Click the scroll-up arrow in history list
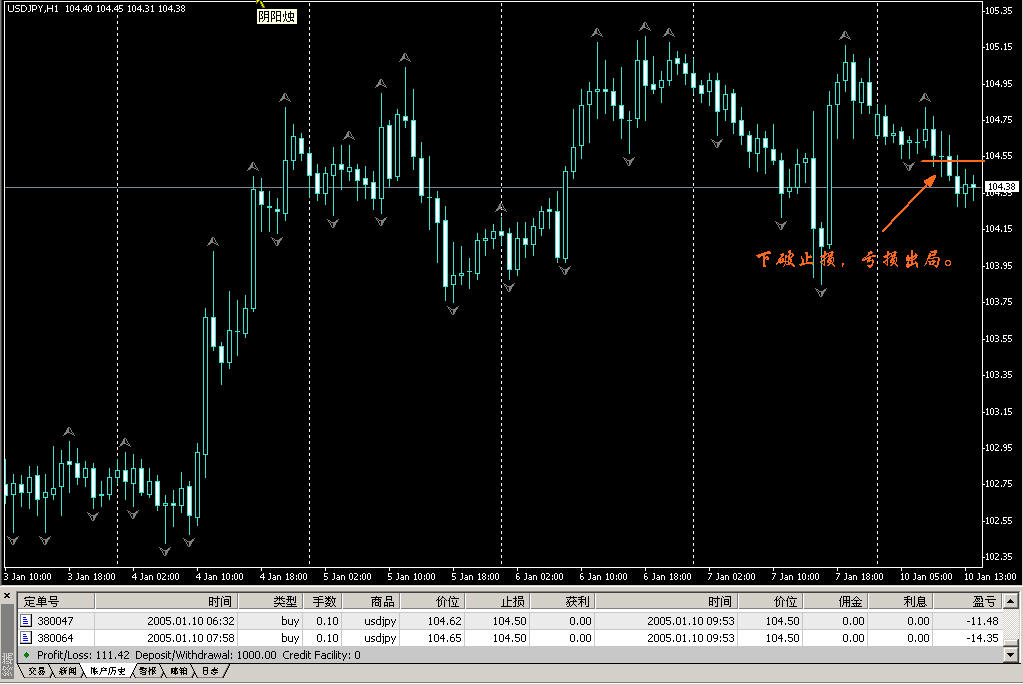This screenshot has width=1023, height=685. (1011, 600)
